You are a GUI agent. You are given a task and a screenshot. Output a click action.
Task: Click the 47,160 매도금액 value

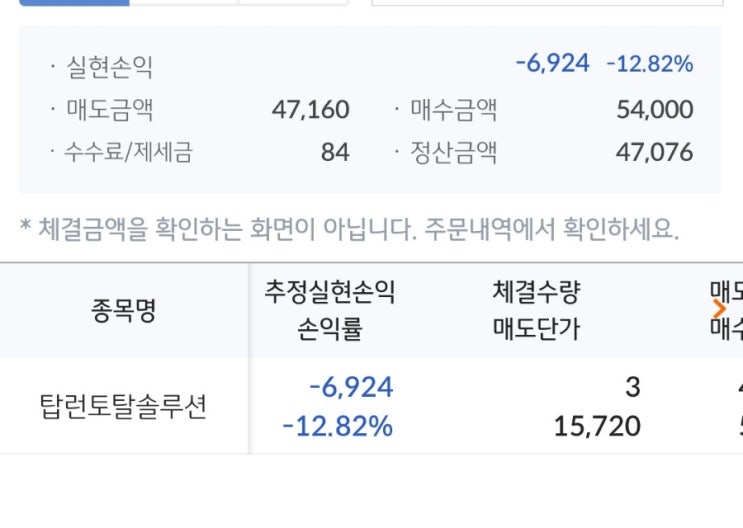pyautogui.click(x=310, y=109)
